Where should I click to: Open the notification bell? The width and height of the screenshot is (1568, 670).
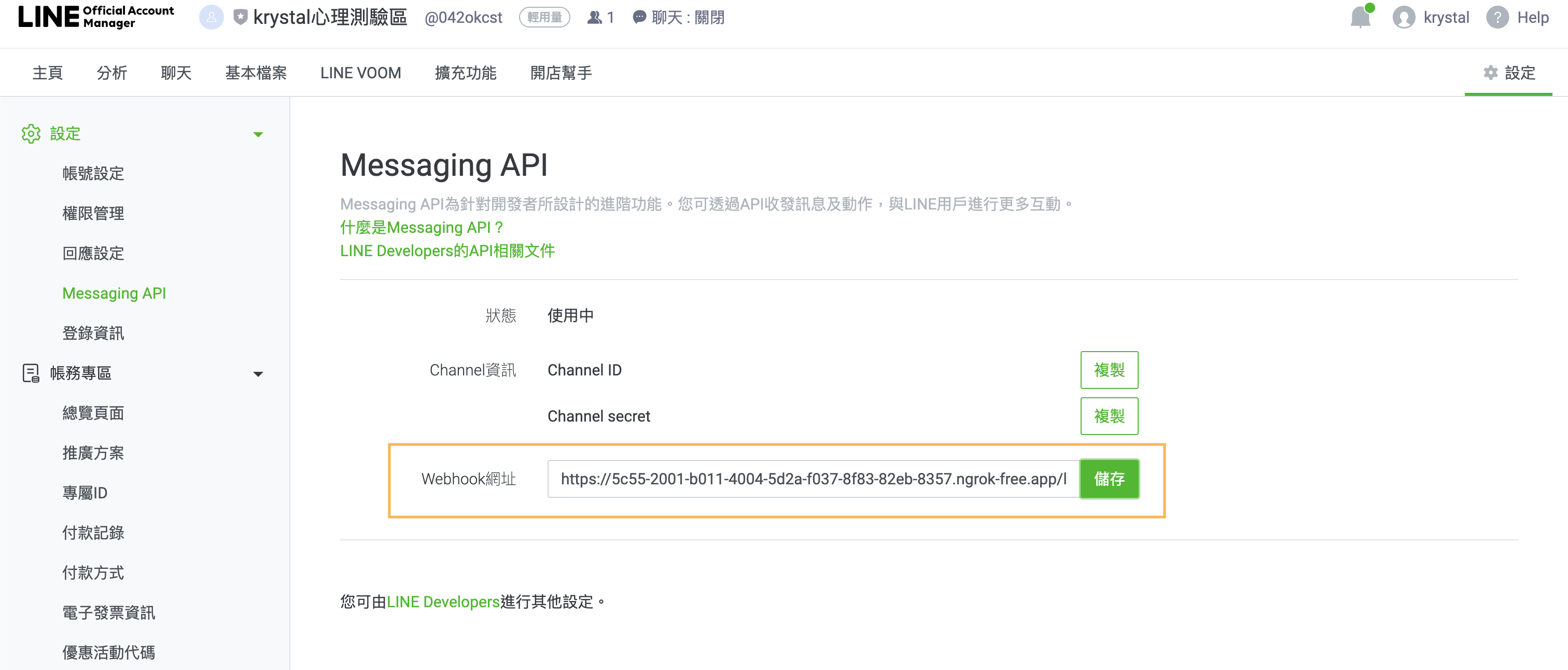(x=1361, y=17)
